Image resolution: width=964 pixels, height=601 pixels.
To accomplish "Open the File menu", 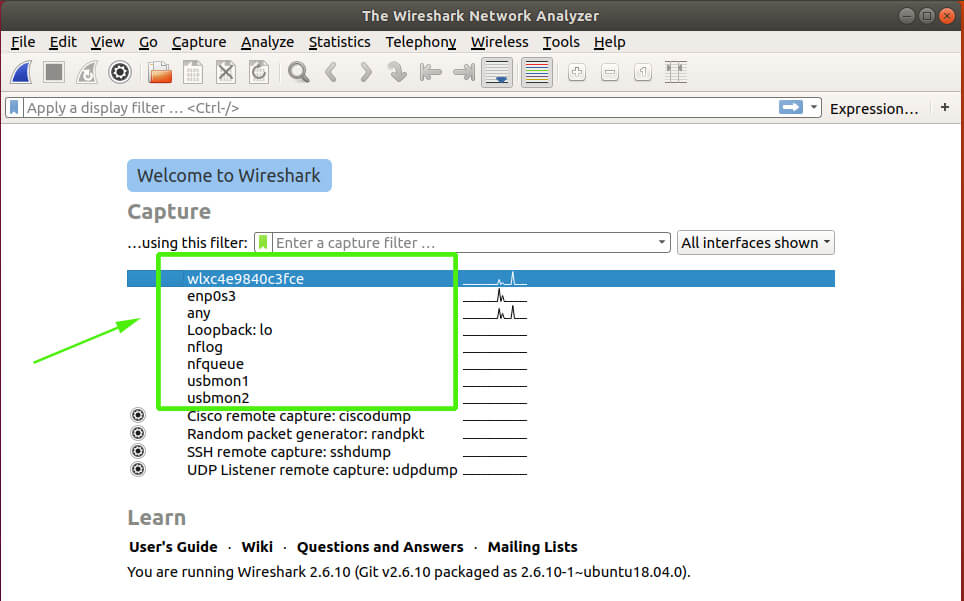I will 23,42.
